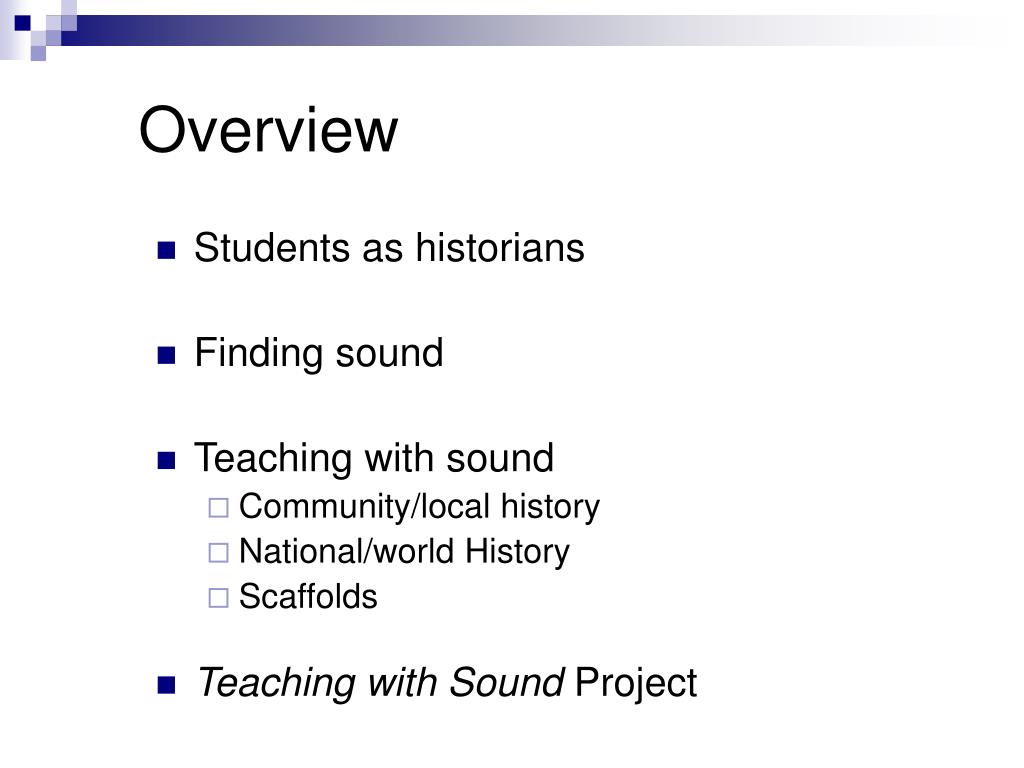Tick the hollow square beside Community/local history
1024x768 pixels.
(x=218, y=508)
